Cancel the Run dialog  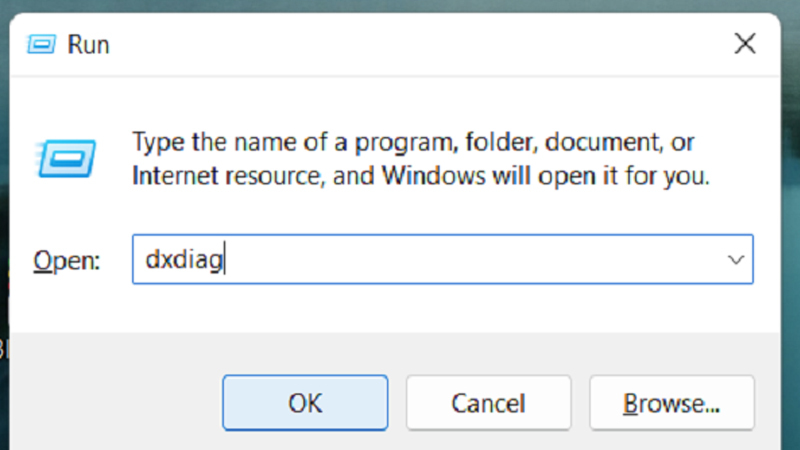point(488,403)
